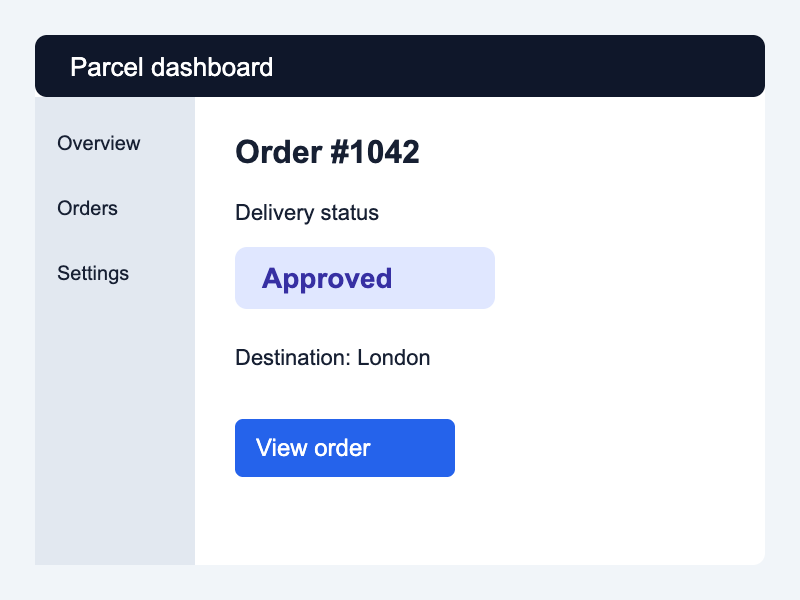Click the Order #1042 heading
800x600 pixels.
click(x=327, y=152)
